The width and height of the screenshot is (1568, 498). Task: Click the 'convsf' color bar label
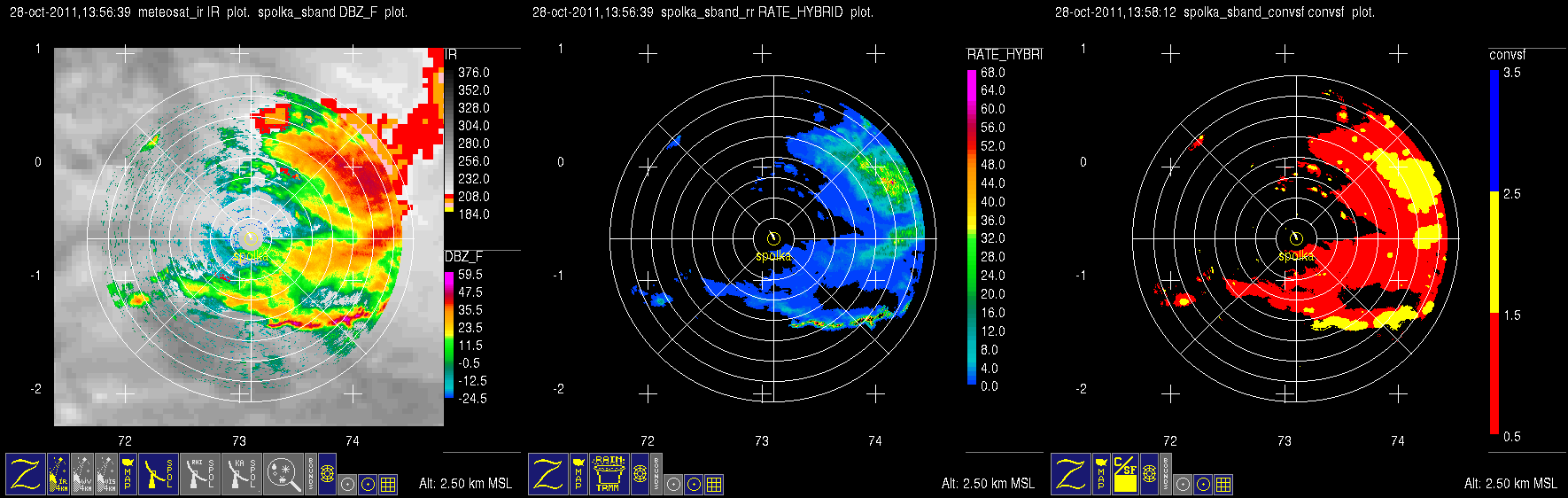click(1508, 55)
